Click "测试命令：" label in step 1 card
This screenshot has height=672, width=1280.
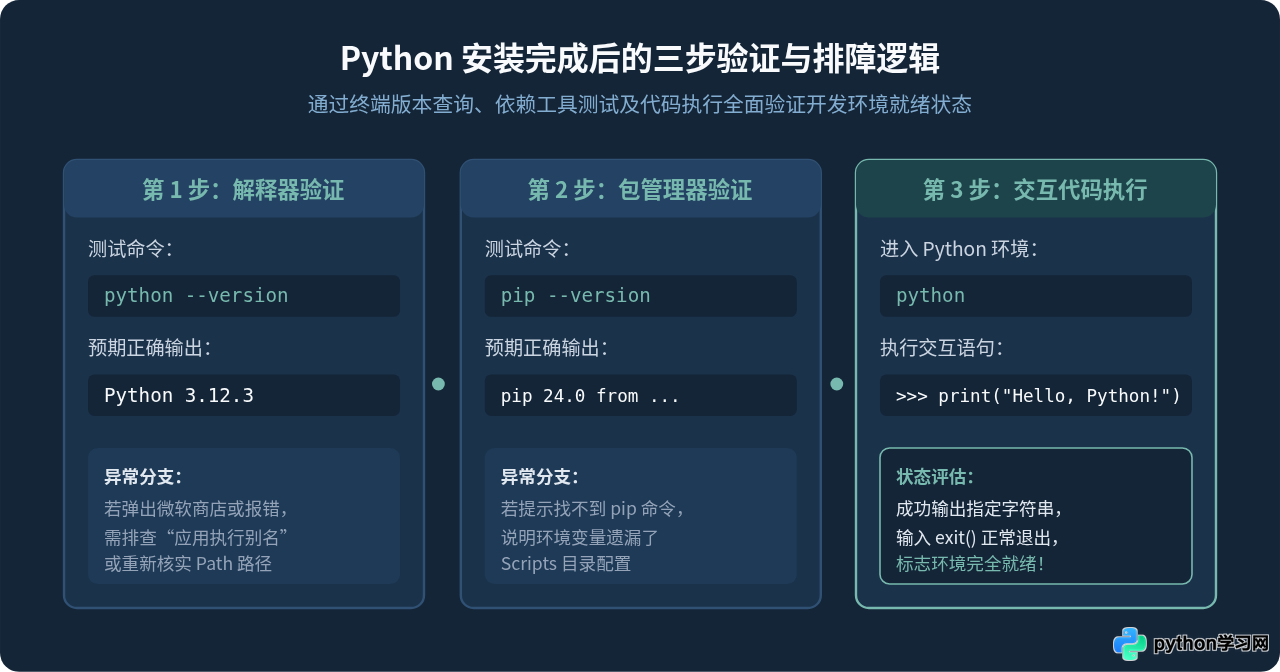(131, 249)
